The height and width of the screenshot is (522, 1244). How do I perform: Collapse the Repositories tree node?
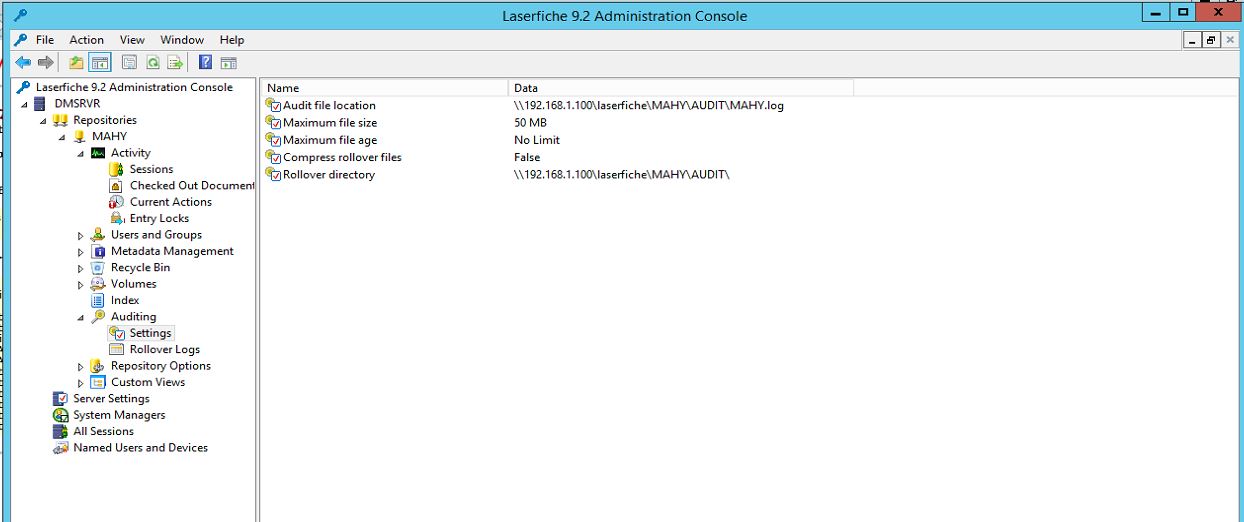[x=43, y=121]
